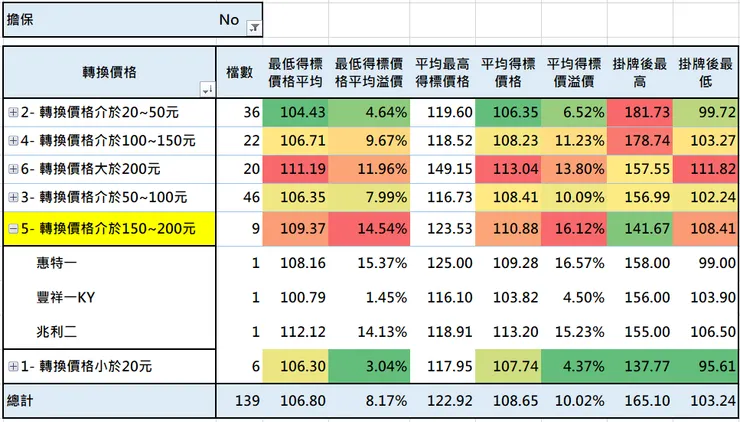This screenshot has width=740, height=422.
Task: Select the 檔數 column header
Action: coord(239,72)
